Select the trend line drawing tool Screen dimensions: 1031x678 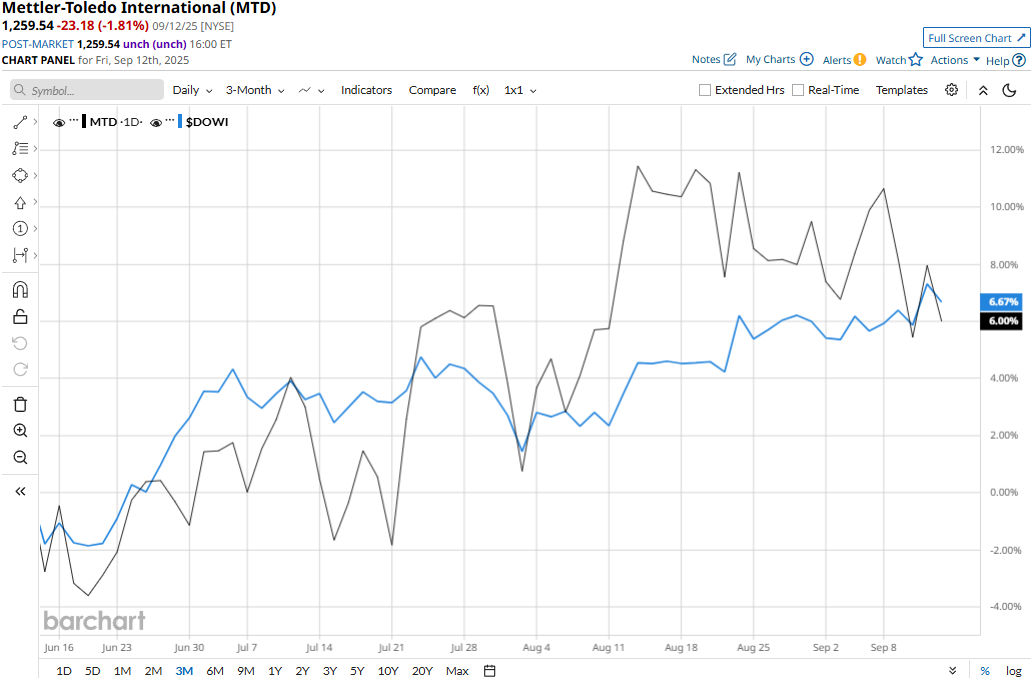pyautogui.click(x=20, y=122)
